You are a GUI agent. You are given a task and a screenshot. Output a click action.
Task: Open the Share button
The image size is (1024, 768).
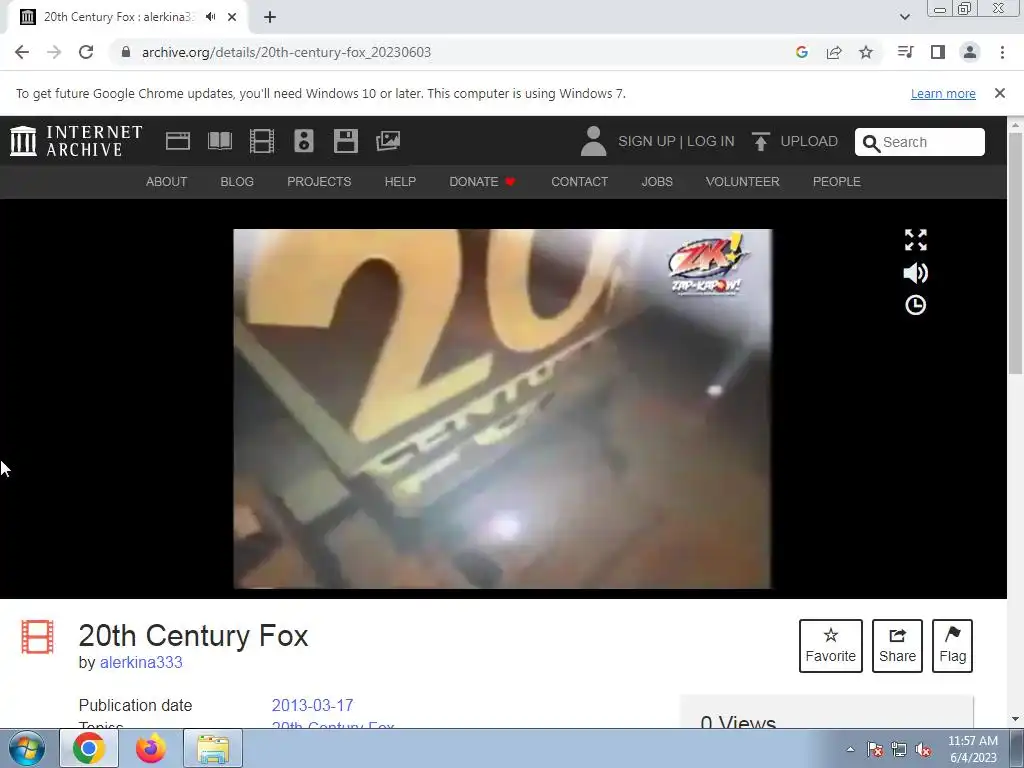(897, 646)
